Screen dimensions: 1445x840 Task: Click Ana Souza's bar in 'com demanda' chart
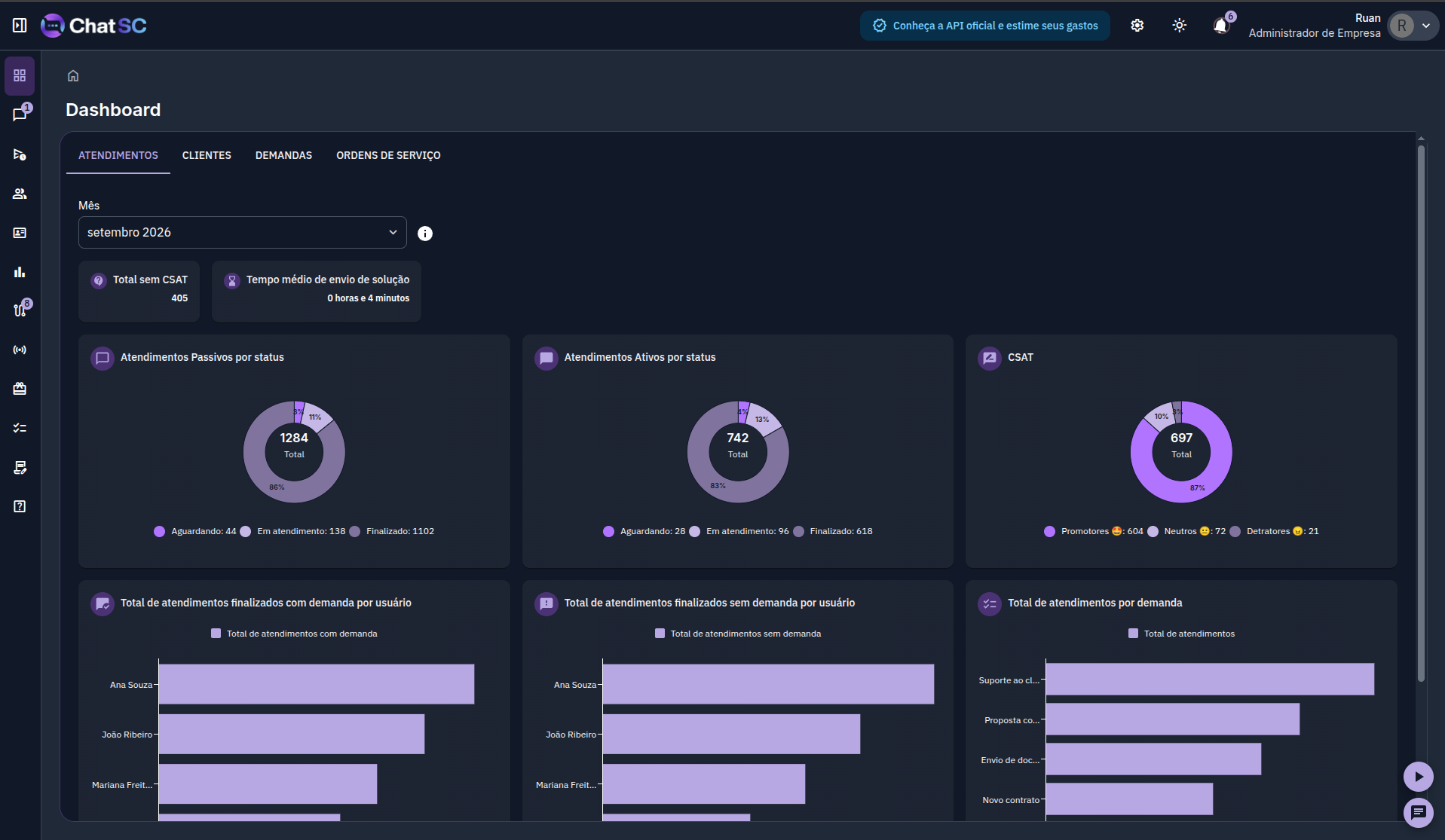317,684
